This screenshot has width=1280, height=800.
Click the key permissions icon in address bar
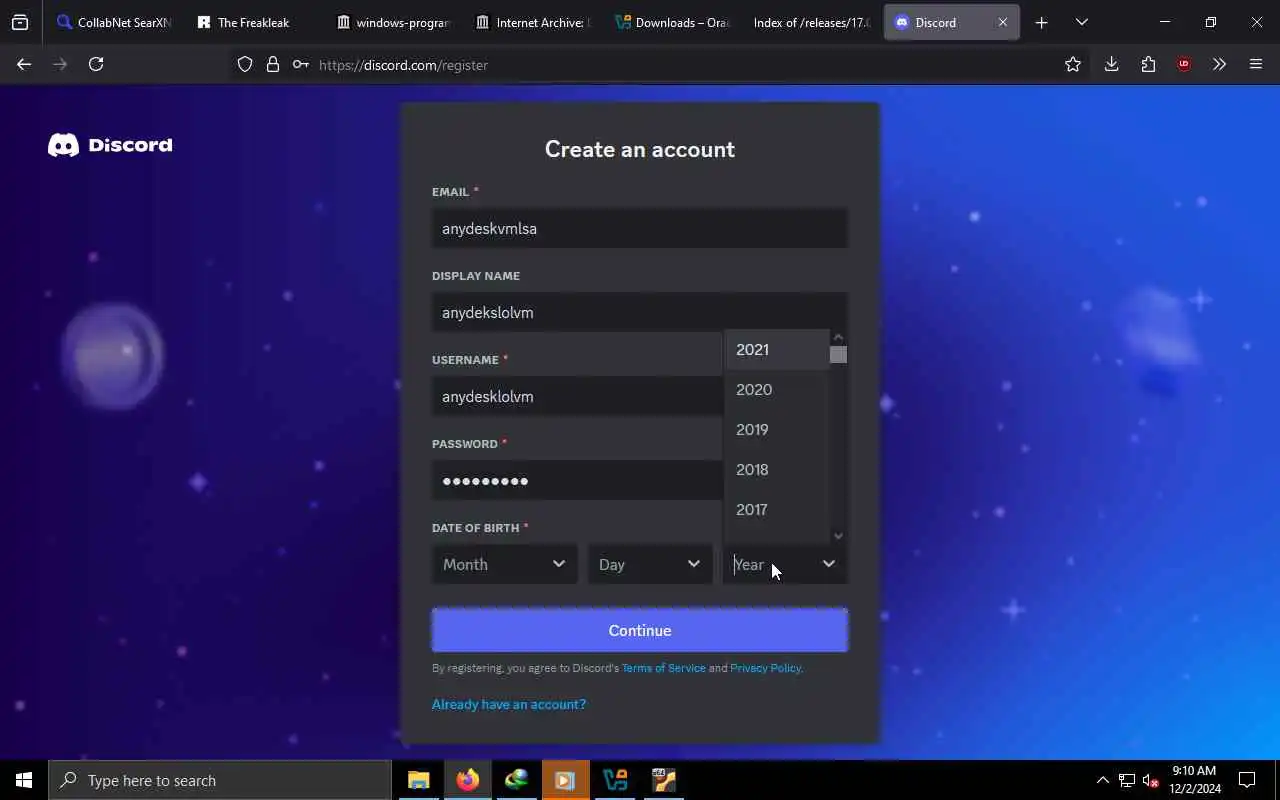[x=300, y=64]
